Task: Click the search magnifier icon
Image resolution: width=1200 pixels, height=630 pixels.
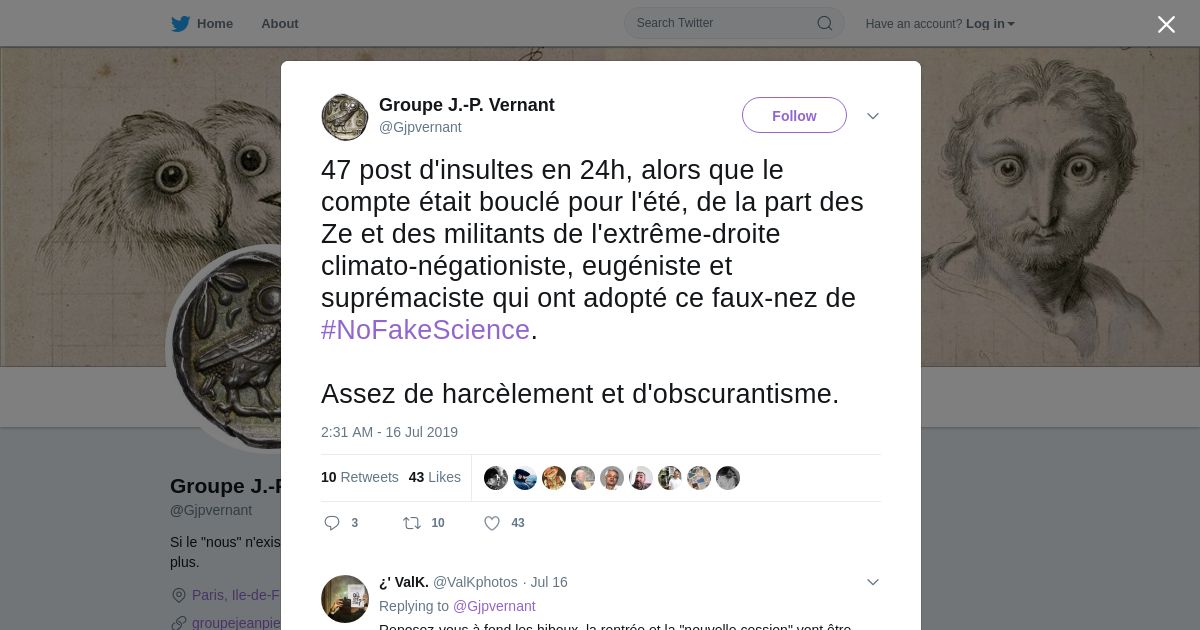Action: [x=825, y=23]
